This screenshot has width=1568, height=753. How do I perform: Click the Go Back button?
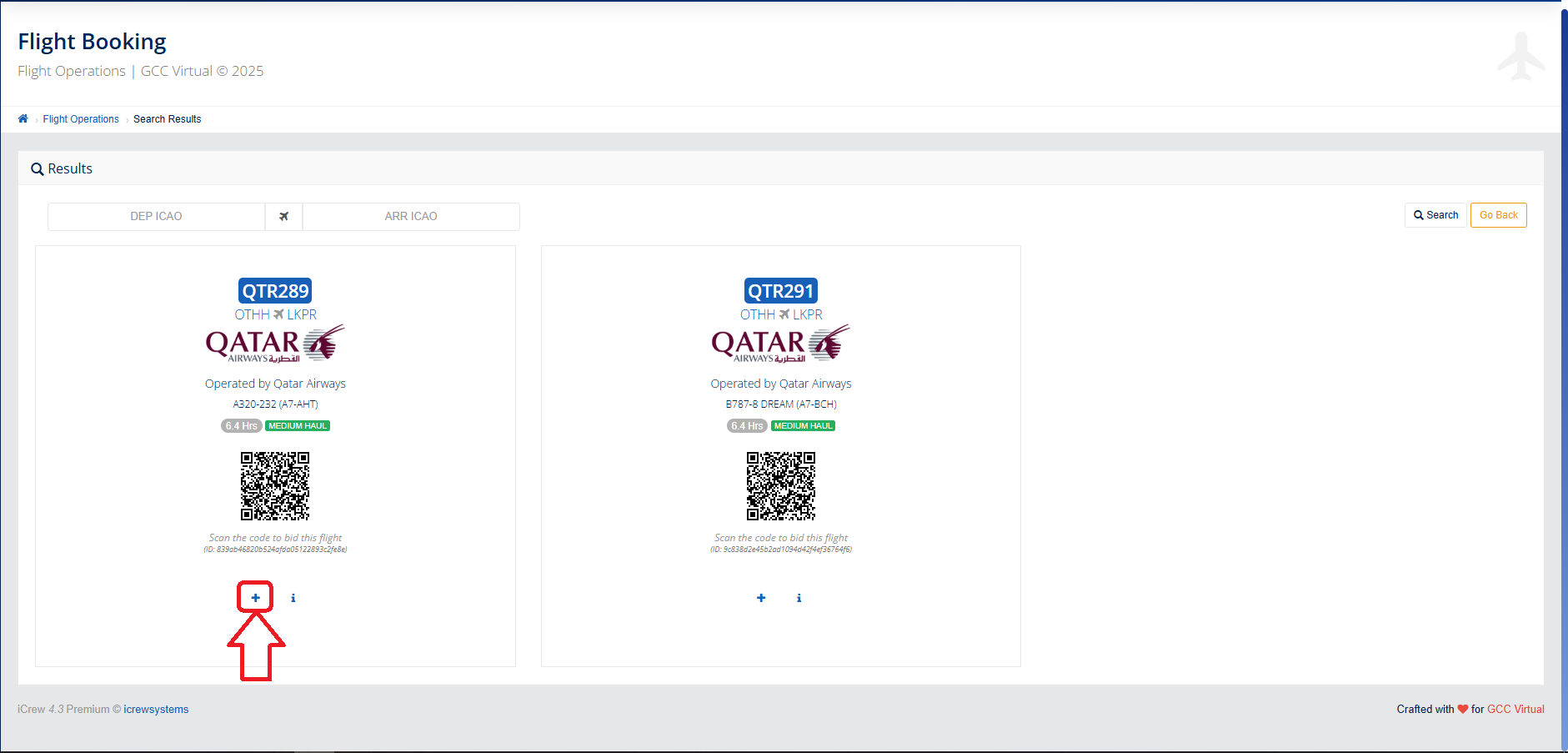[x=1498, y=215]
